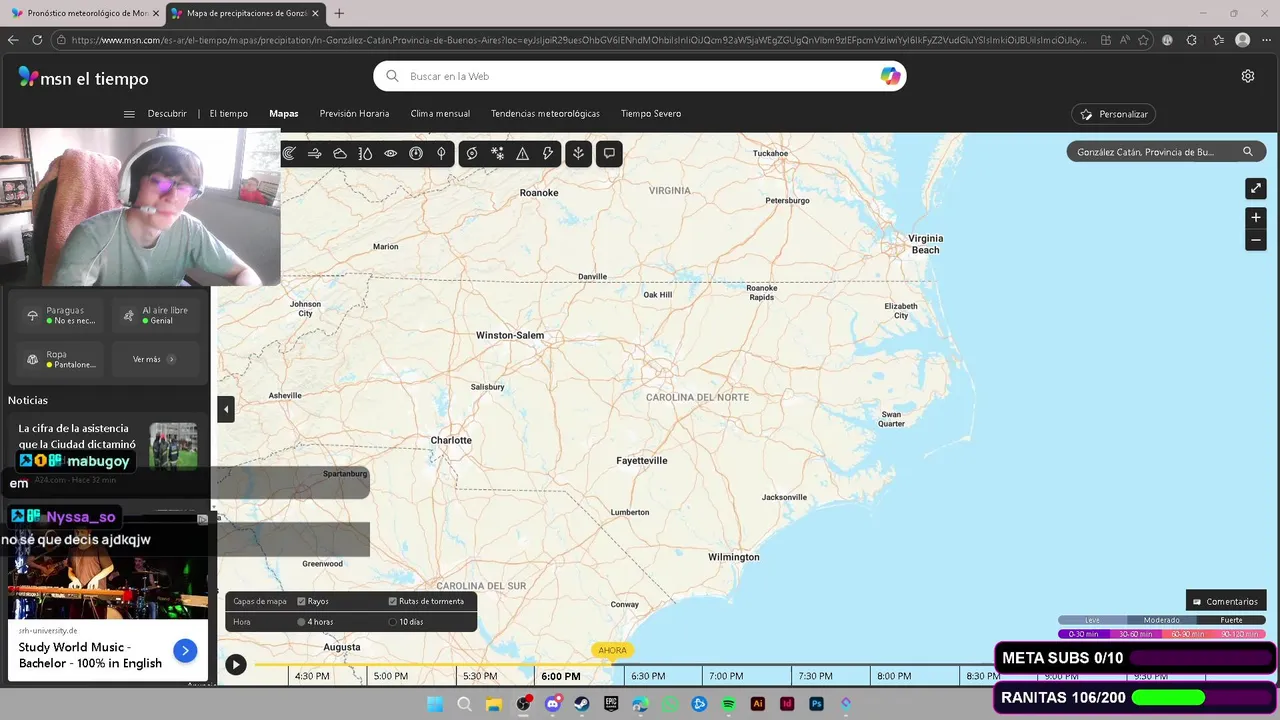Select the severe weather warning triangle icon
This screenshot has width=1280, height=720.
point(522,153)
